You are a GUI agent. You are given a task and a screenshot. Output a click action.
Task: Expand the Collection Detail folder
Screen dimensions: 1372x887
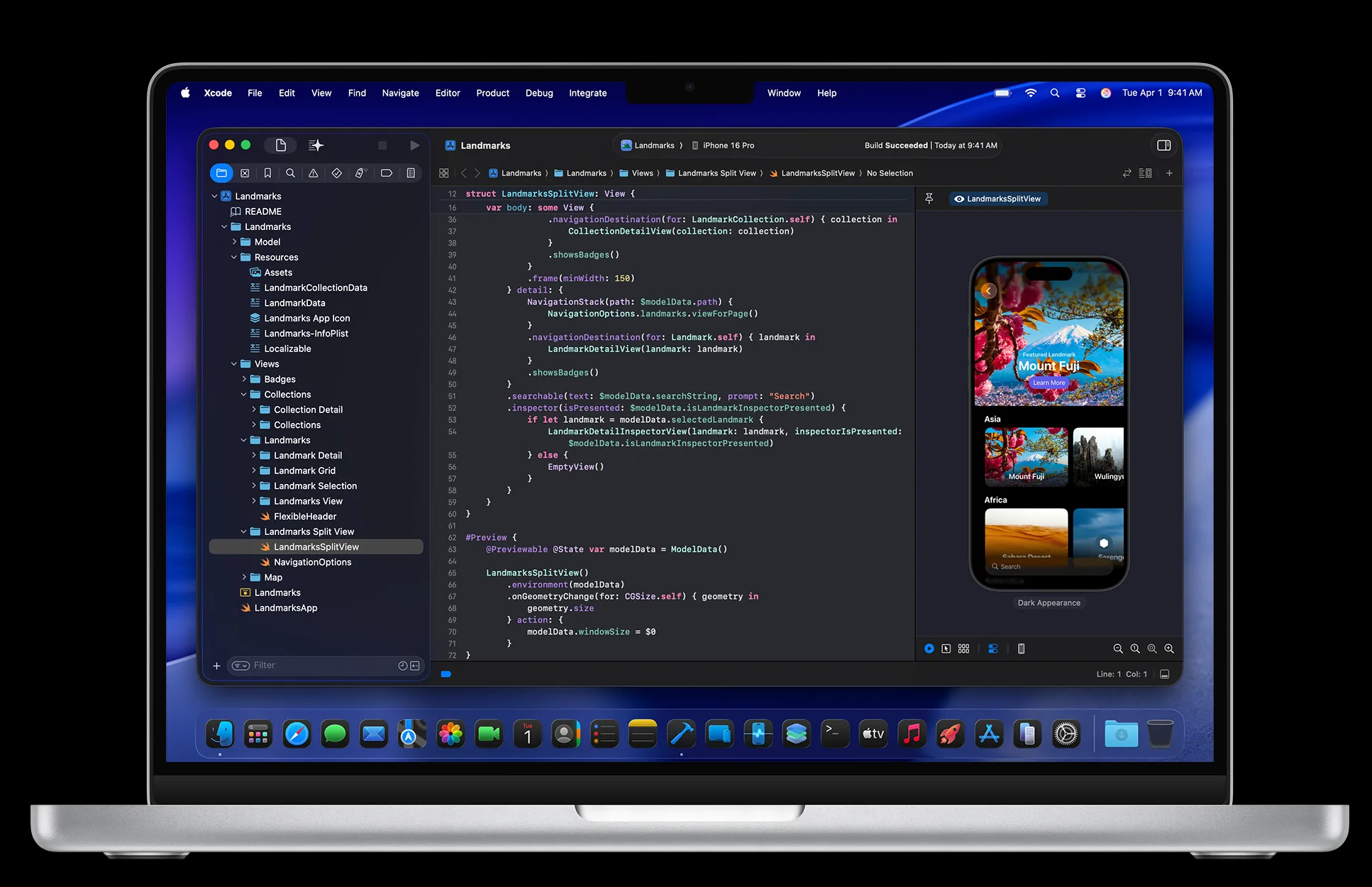point(254,410)
